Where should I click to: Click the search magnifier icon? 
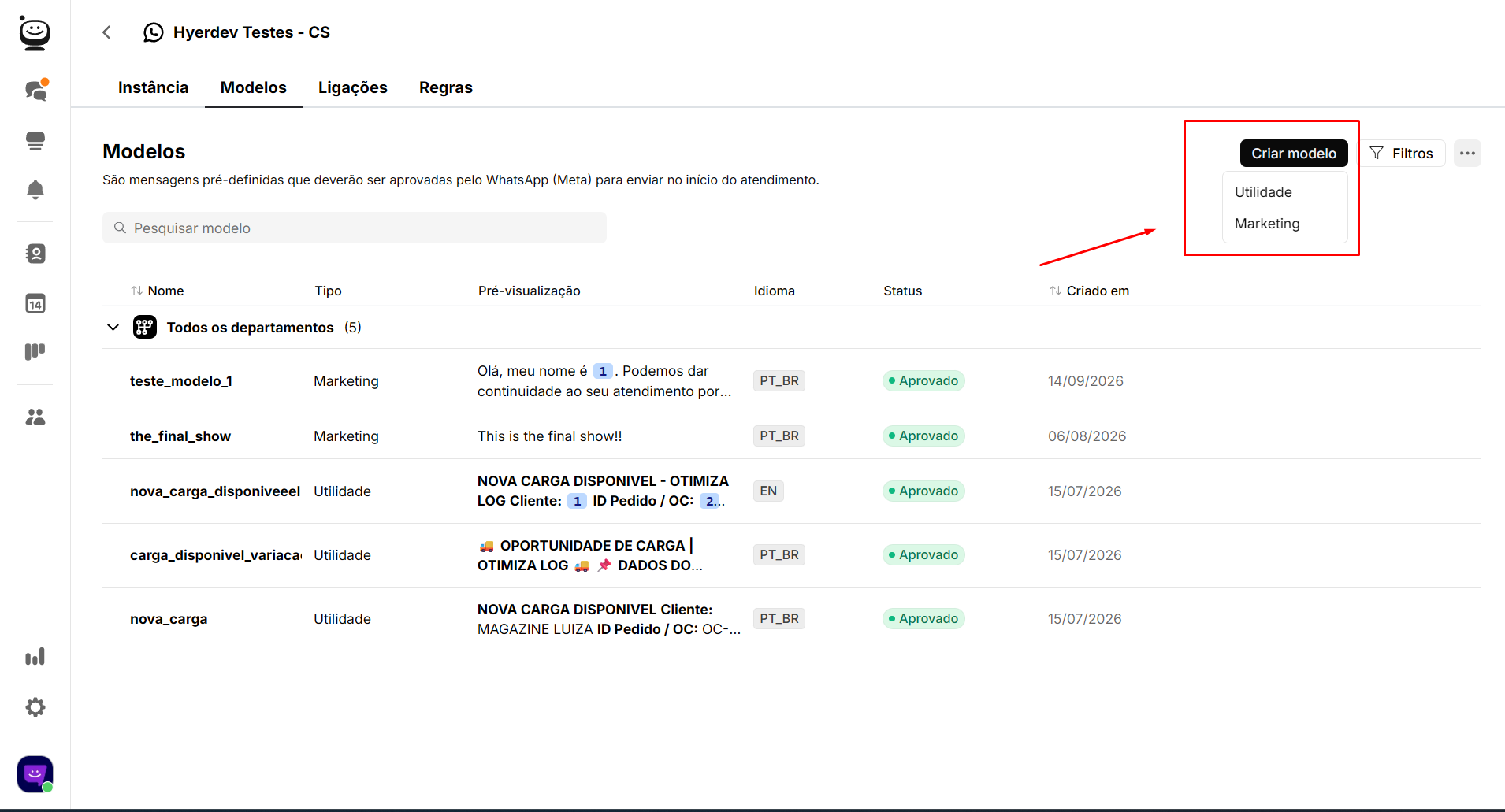tap(121, 228)
